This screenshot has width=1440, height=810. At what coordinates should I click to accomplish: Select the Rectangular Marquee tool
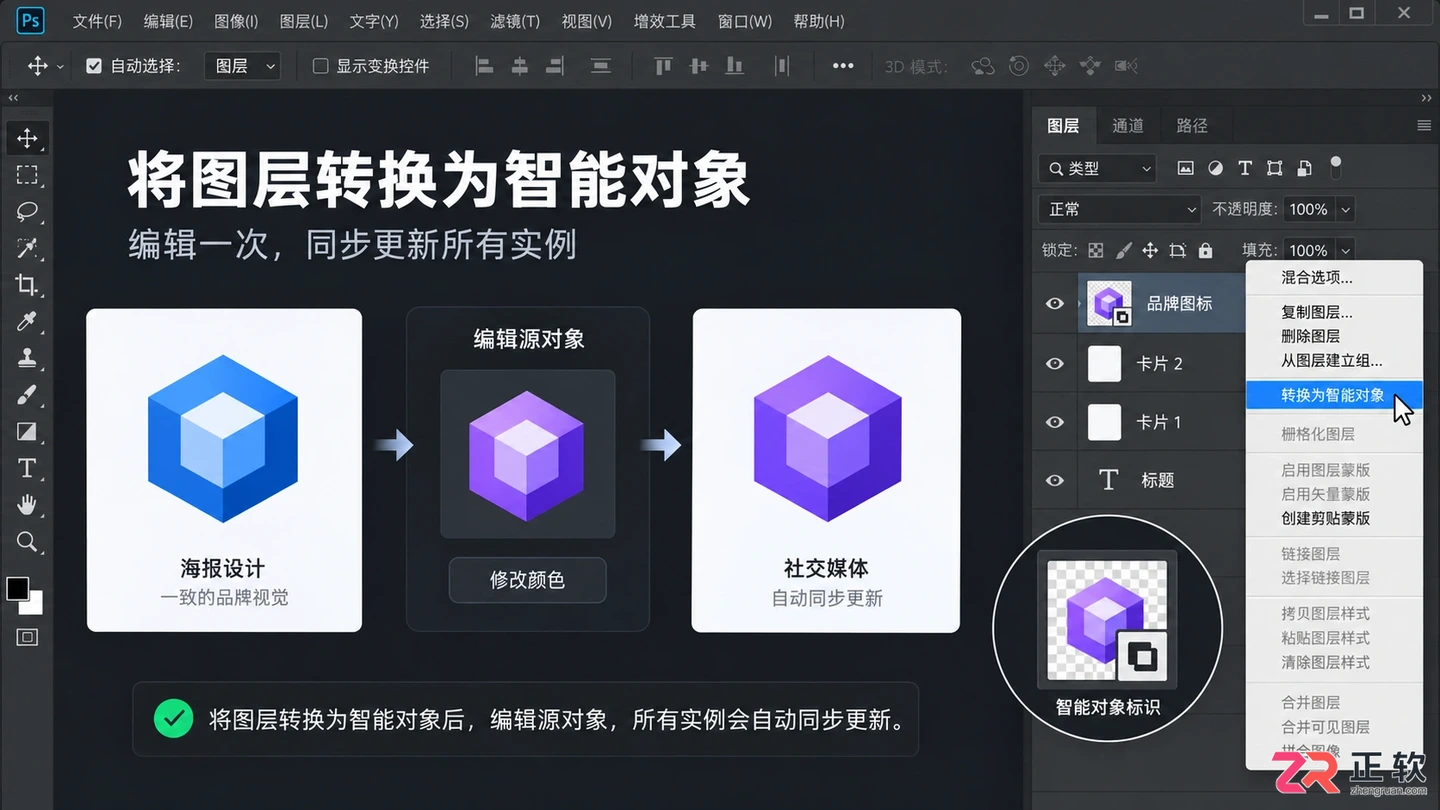pyautogui.click(x=27, y=175)
